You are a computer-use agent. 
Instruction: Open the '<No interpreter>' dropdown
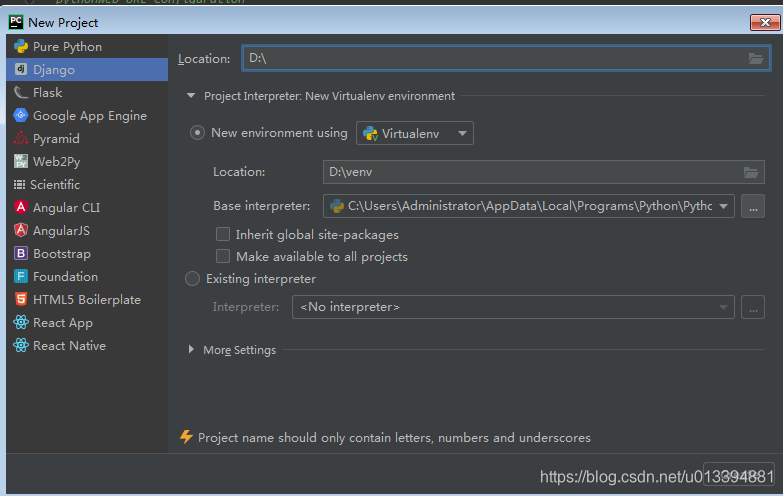click(513, 307)
